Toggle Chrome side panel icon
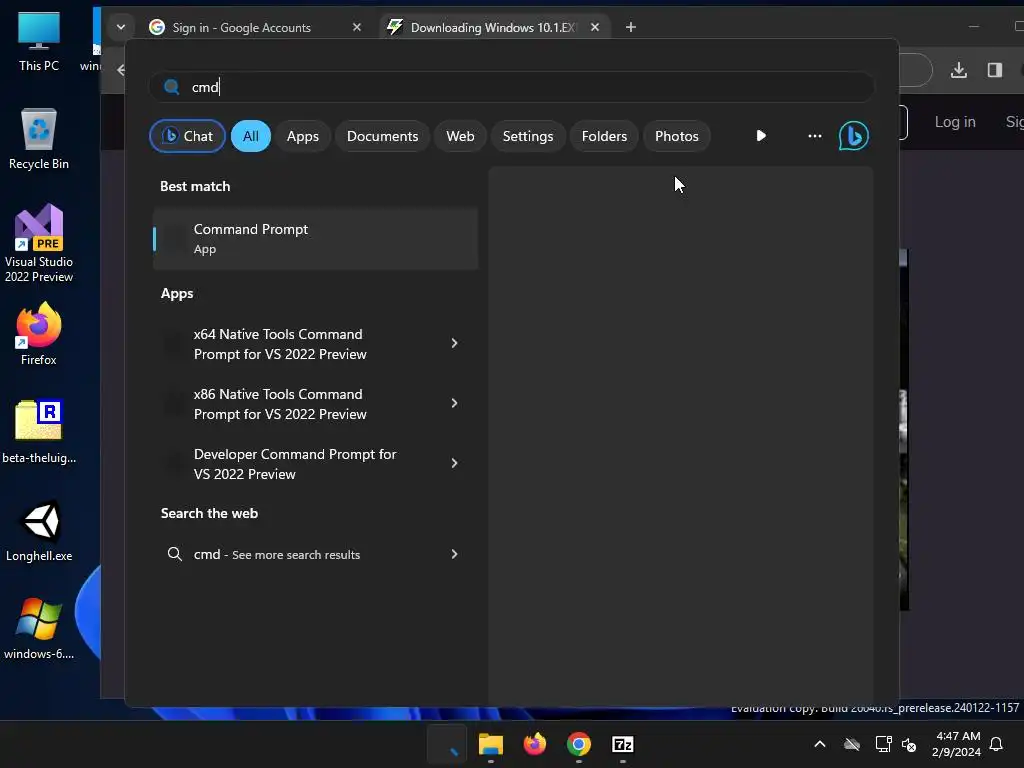 (x=995, y=70)
